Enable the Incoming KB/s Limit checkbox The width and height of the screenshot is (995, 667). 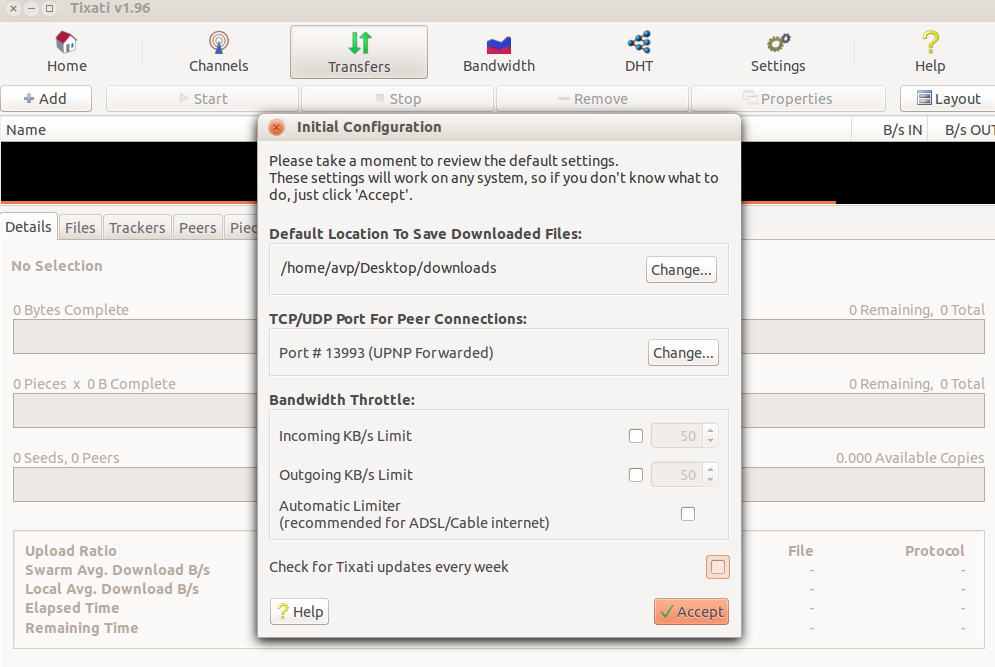pyautogui.click(x=636, y=436)
